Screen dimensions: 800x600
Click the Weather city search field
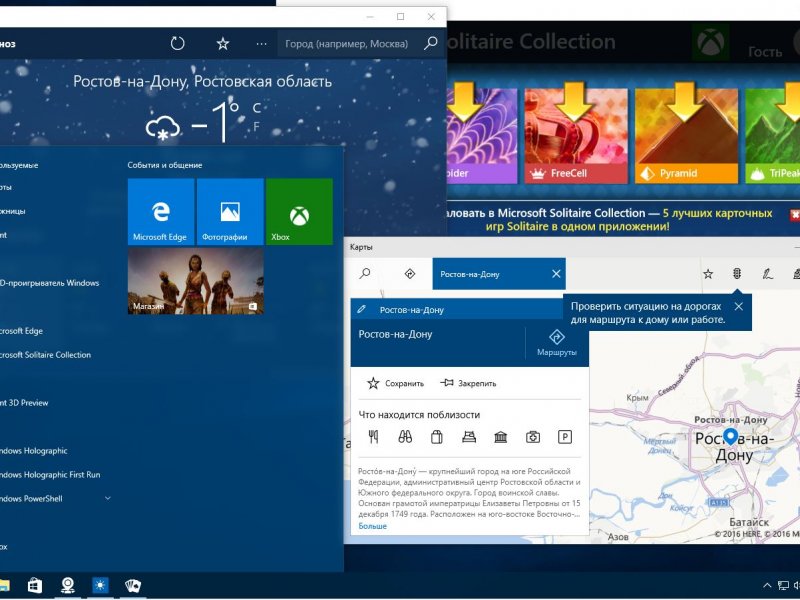pyautogui.click(x=347, y=44)
